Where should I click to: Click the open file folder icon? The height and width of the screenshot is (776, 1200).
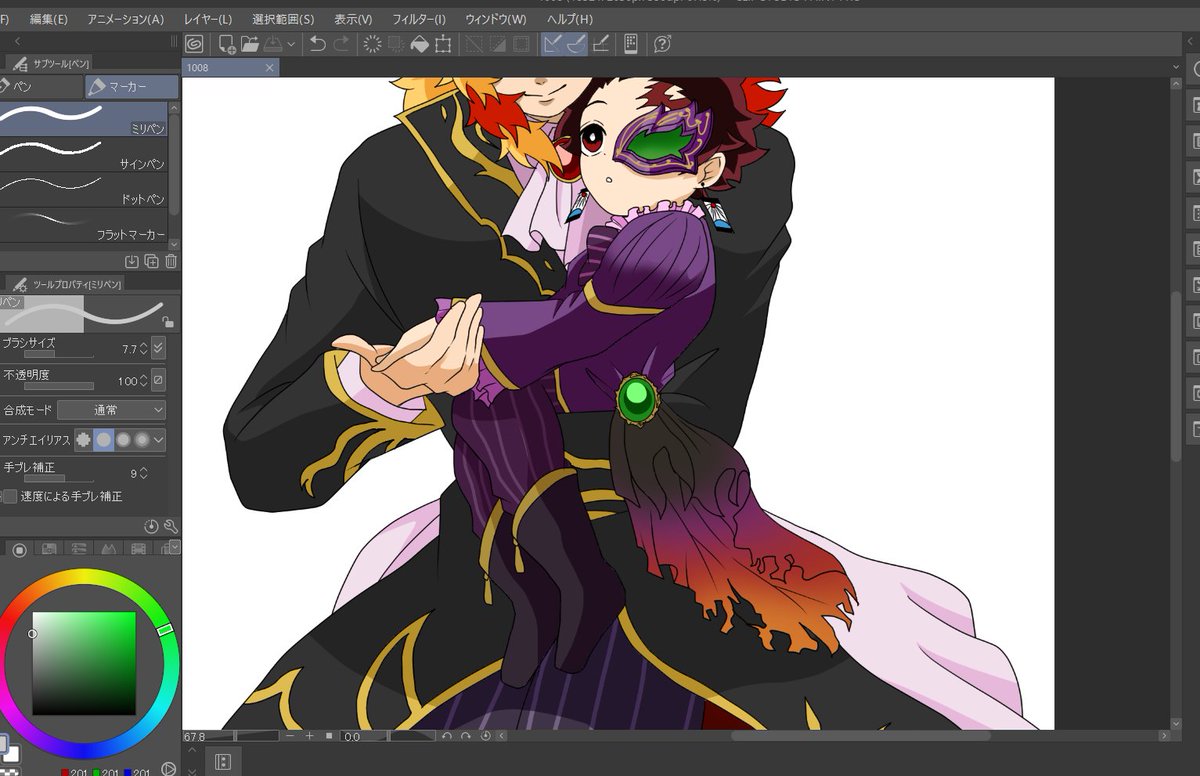249,44
